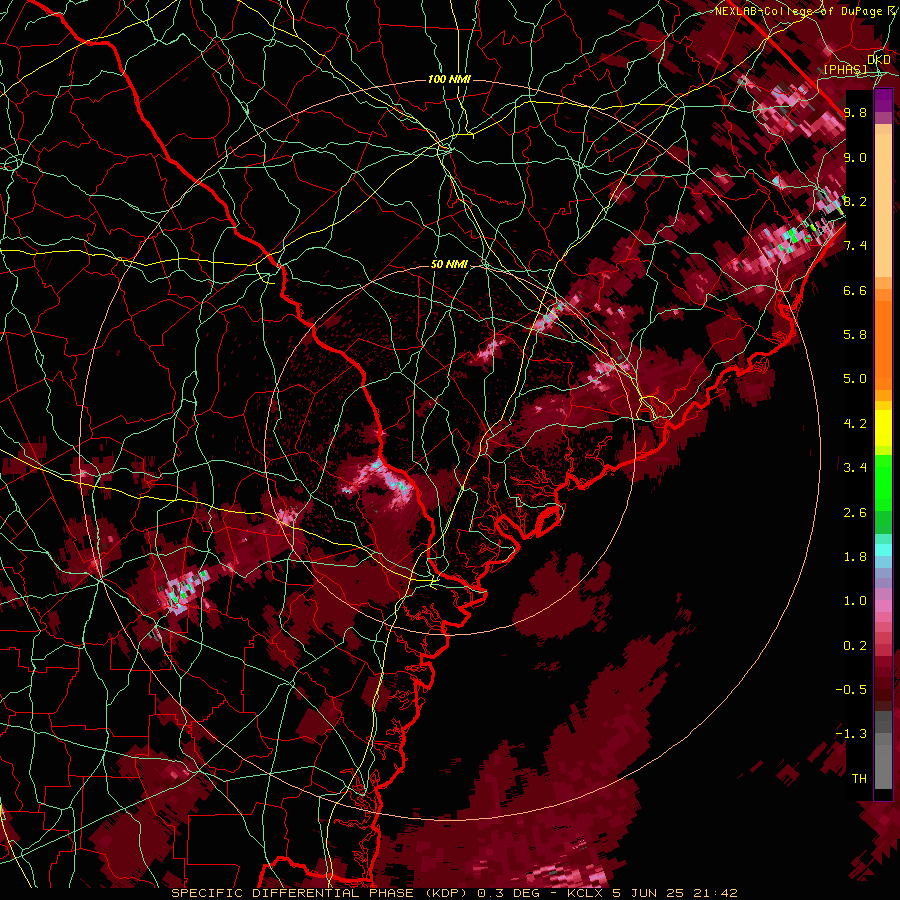Click the -0.5 scale value
Screen dimensions: 900x900
[851, 690]
